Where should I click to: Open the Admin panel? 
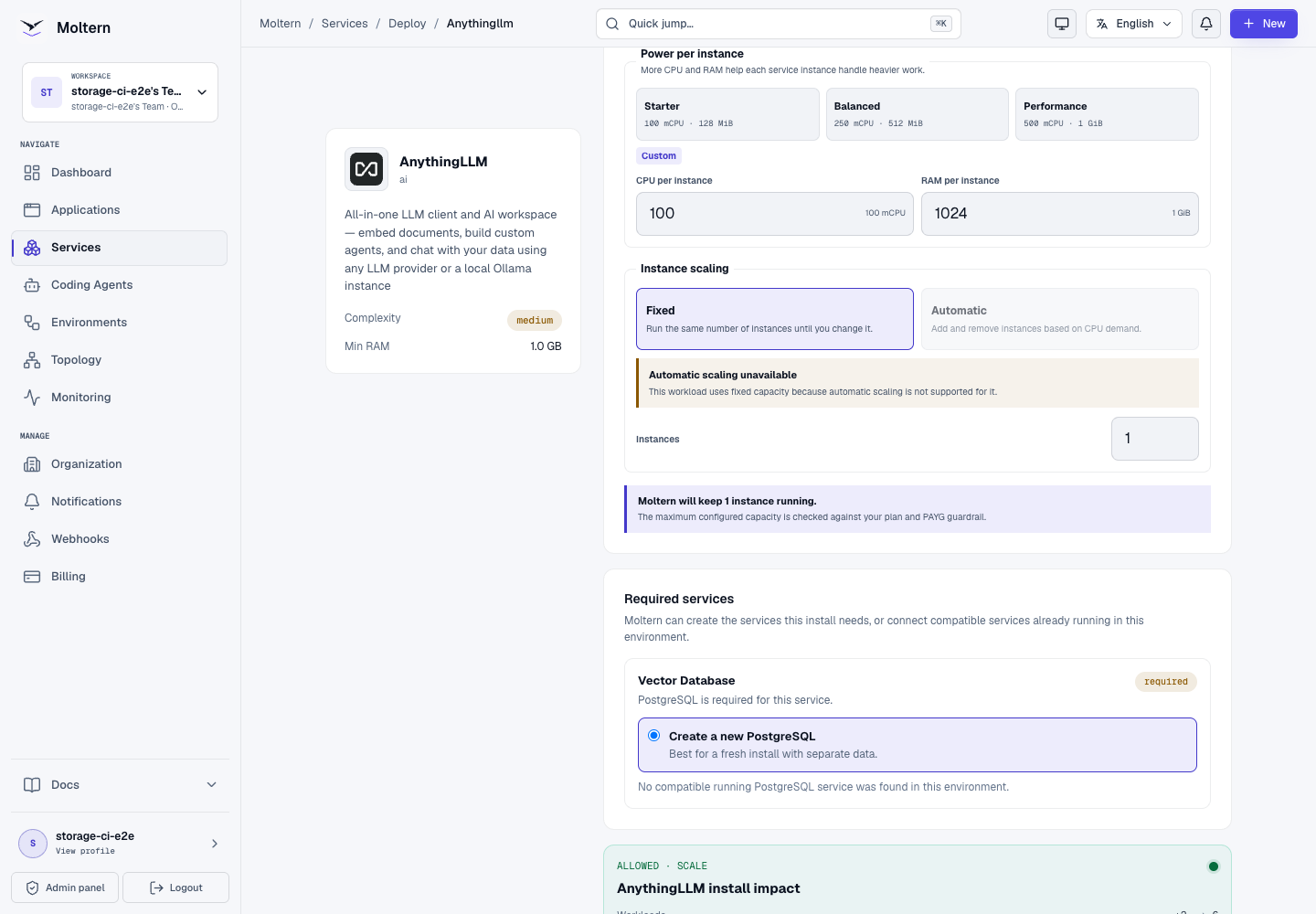[x=65, y=887]
